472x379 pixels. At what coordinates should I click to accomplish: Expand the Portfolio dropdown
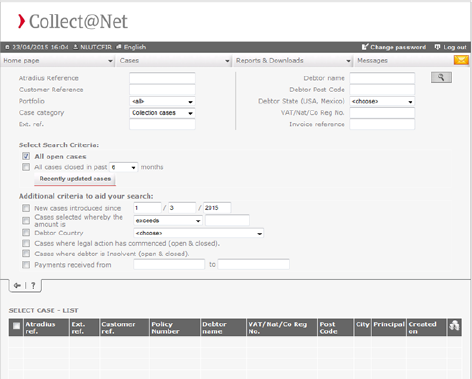point(162,101)
